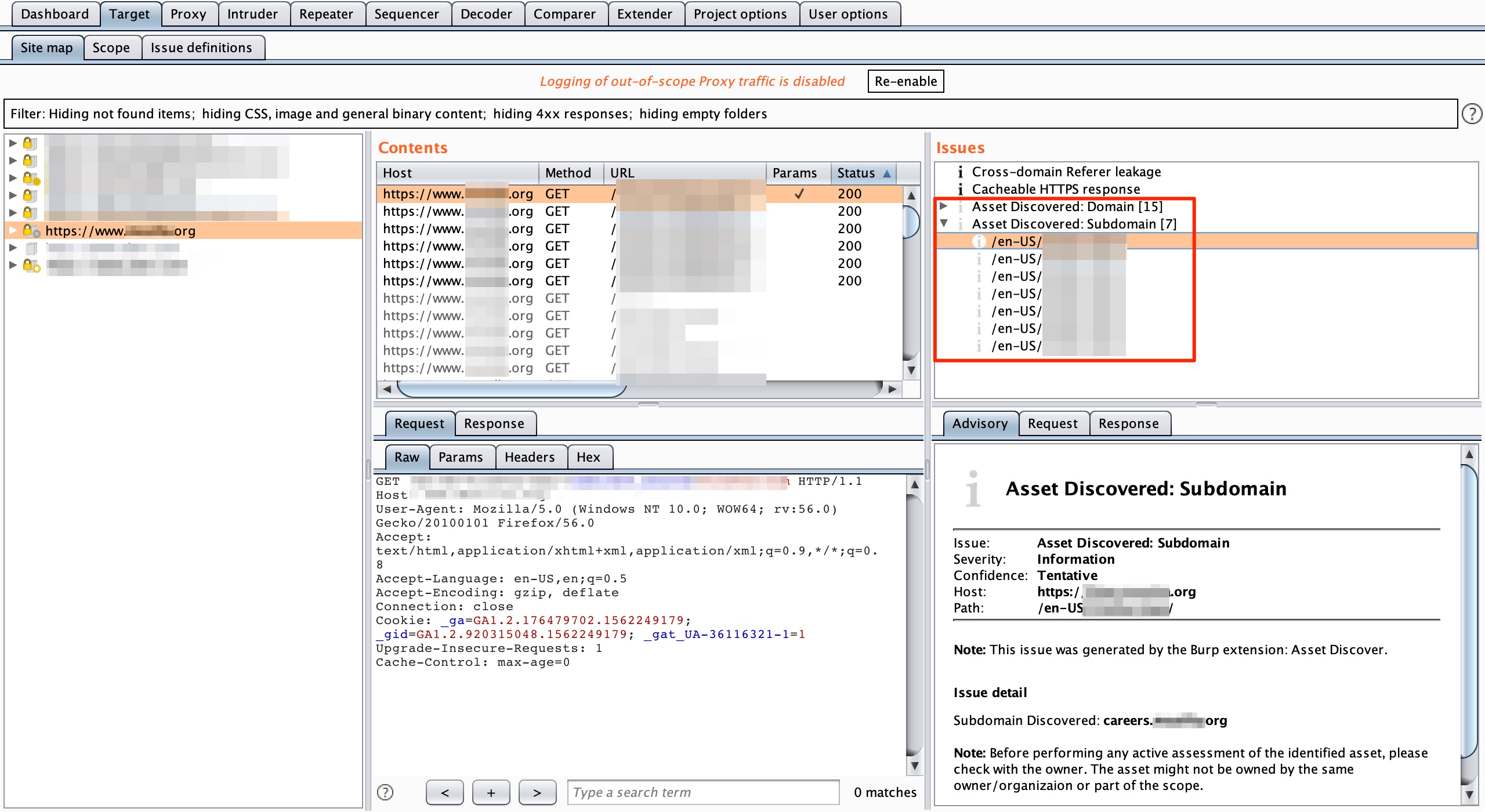Switch to the Scope sub-tab
The image size is (1485, 812).
(111, 48)
